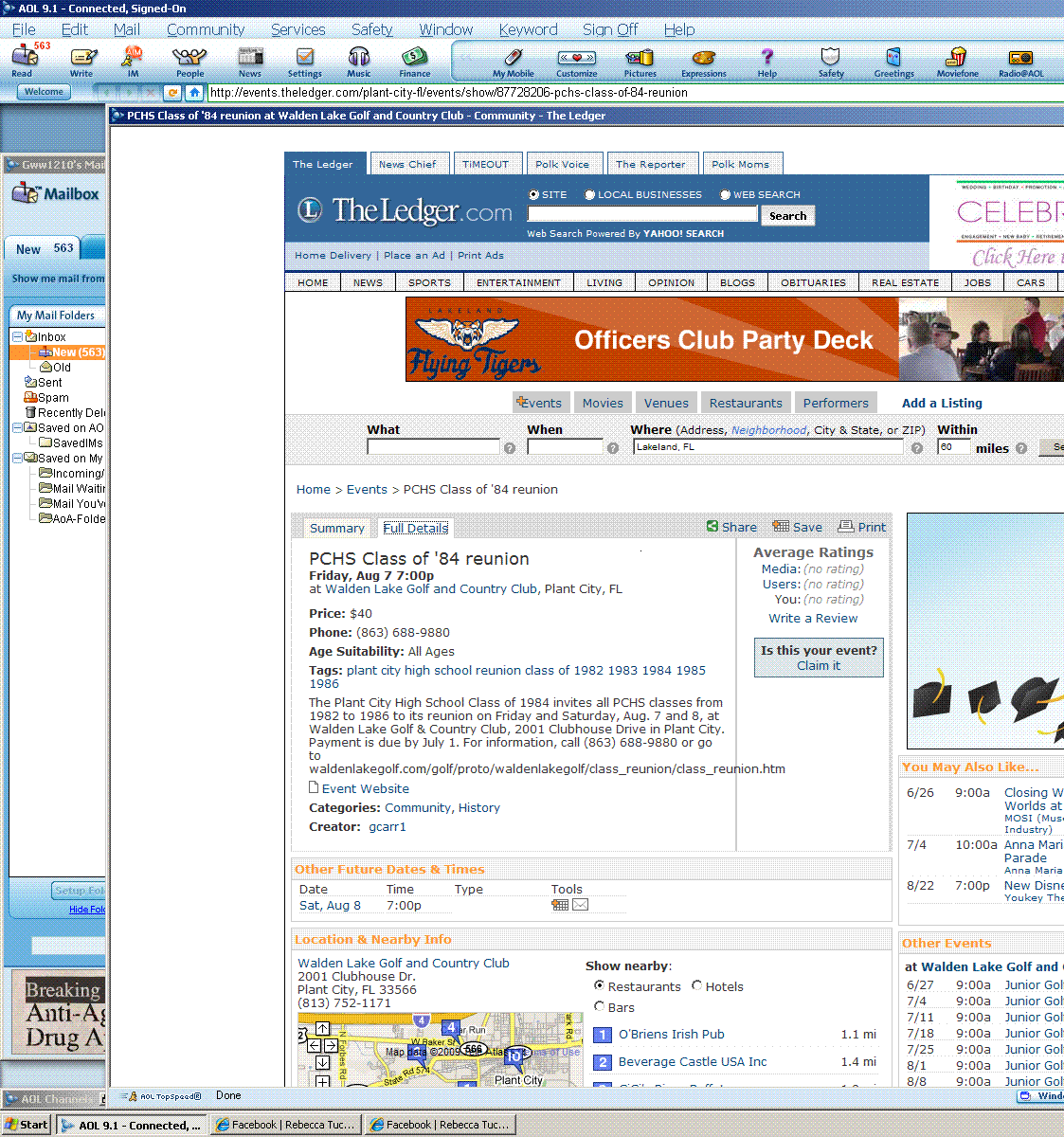Click the Write mail icon
The height and width of the screenshot is (1137, 1064).
click(x=82, y=61)
